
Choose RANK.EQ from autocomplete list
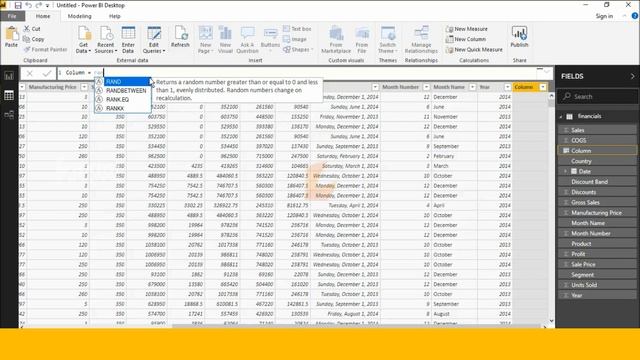coord(122,100)
